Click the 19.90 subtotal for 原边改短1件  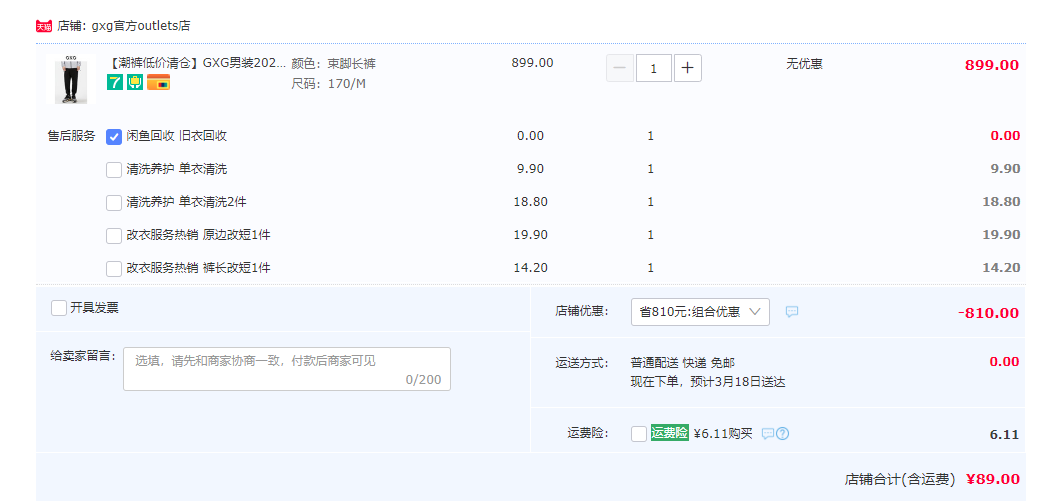[x=1001, y=235]
